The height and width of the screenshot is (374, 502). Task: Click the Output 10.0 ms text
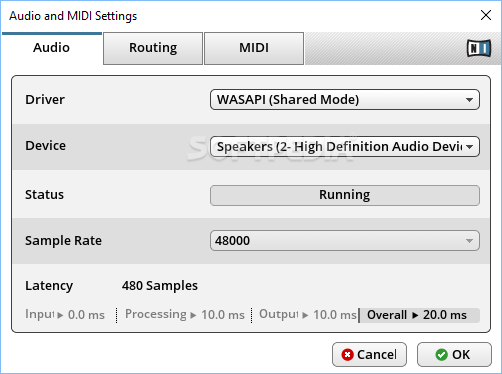coord(308,315)
